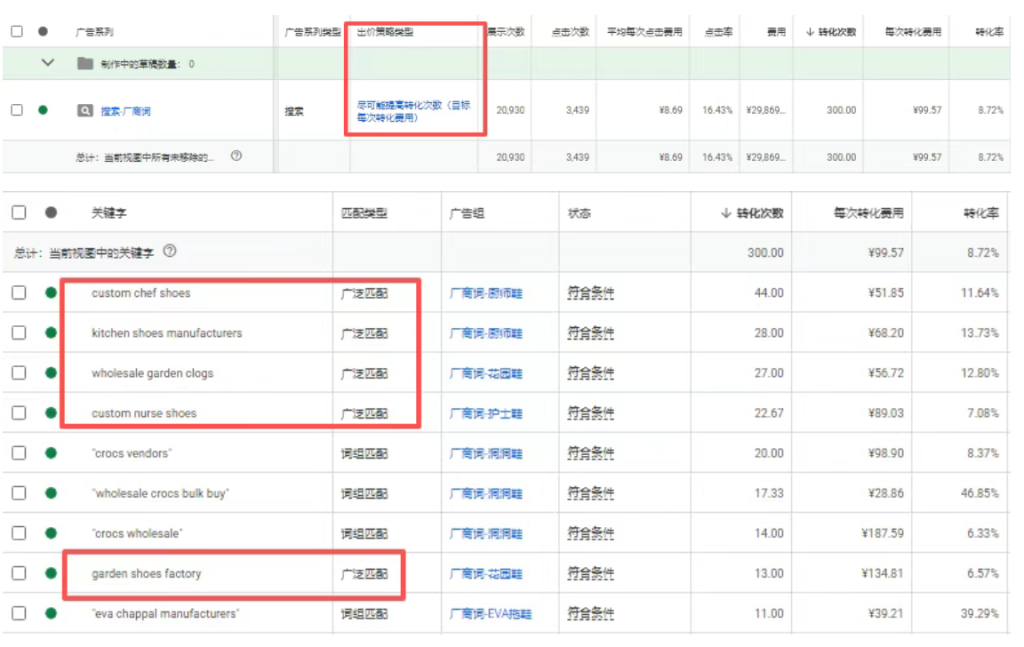Image resolution: width=1024 pixels, height=647 pixels.
Task: Click green status dot for 搜索-厂商词 campaign
Action: pos(43,110)
